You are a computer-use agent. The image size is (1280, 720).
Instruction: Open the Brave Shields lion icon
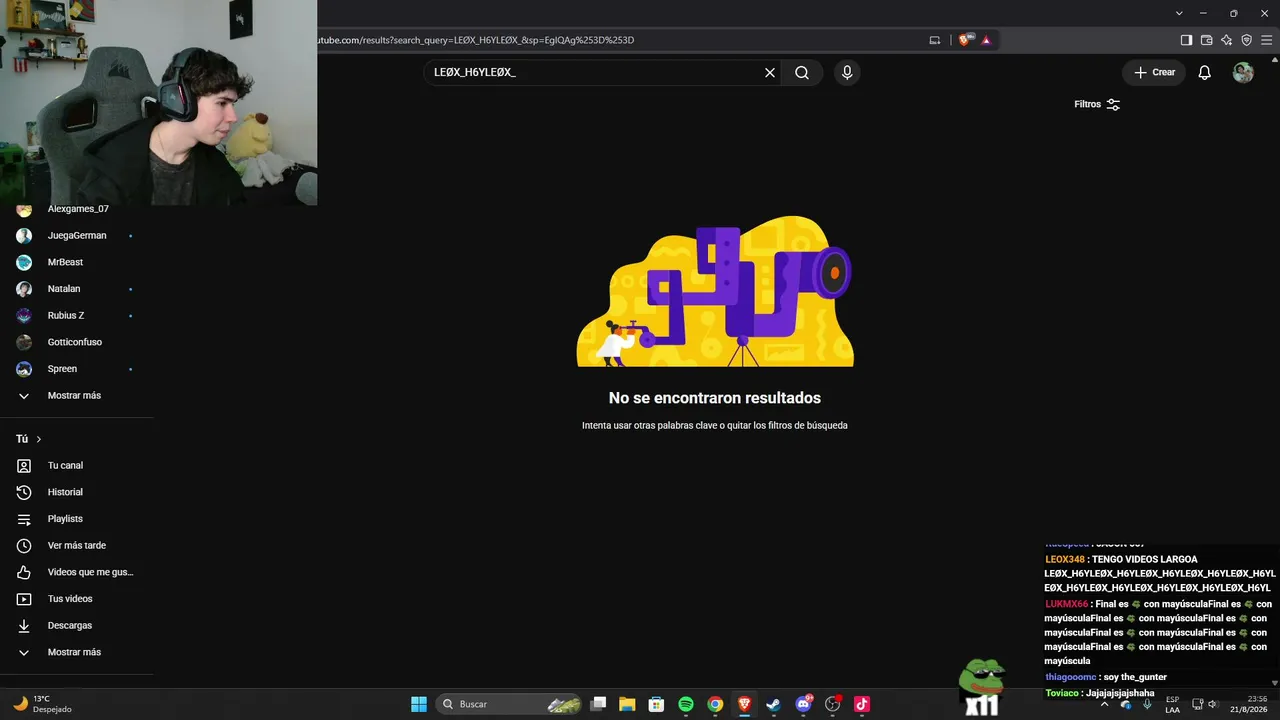coord(964,40)
